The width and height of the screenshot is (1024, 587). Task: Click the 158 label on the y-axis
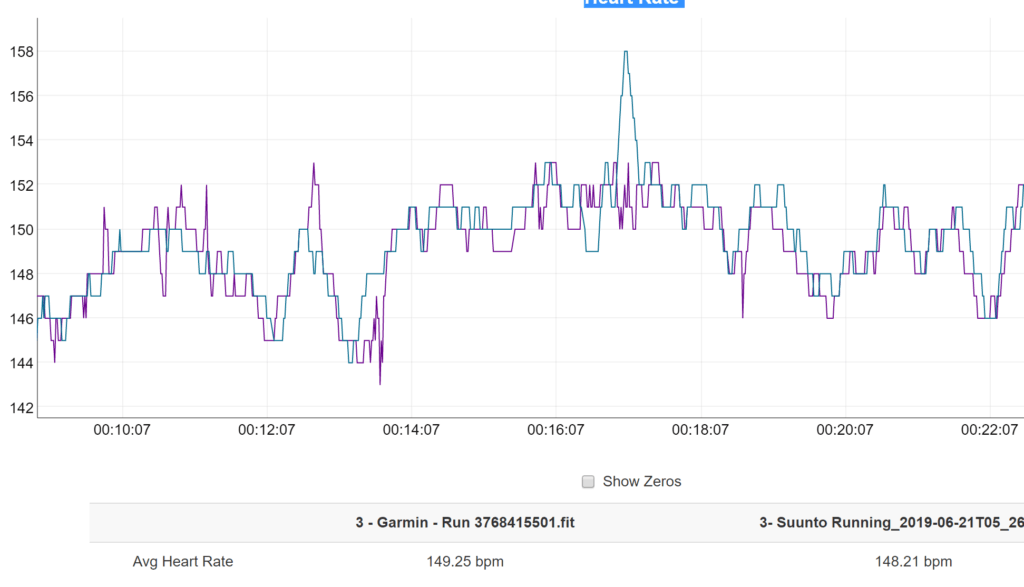(x=21, y=51)
